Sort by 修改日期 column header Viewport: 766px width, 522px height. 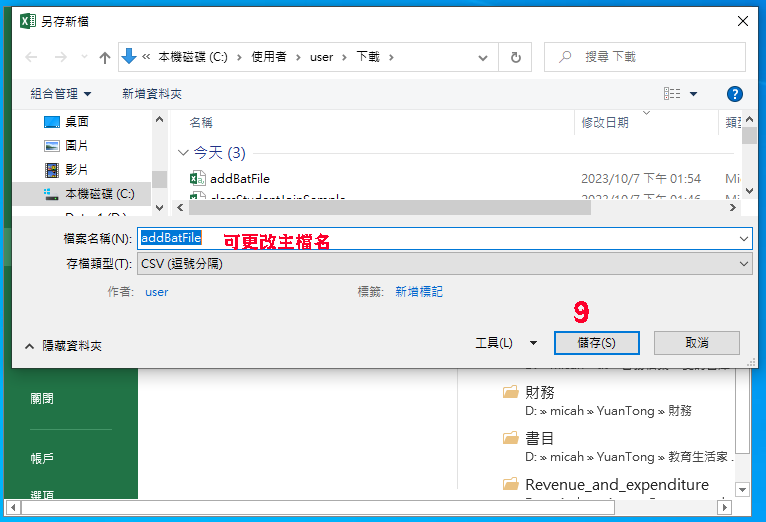605,123
